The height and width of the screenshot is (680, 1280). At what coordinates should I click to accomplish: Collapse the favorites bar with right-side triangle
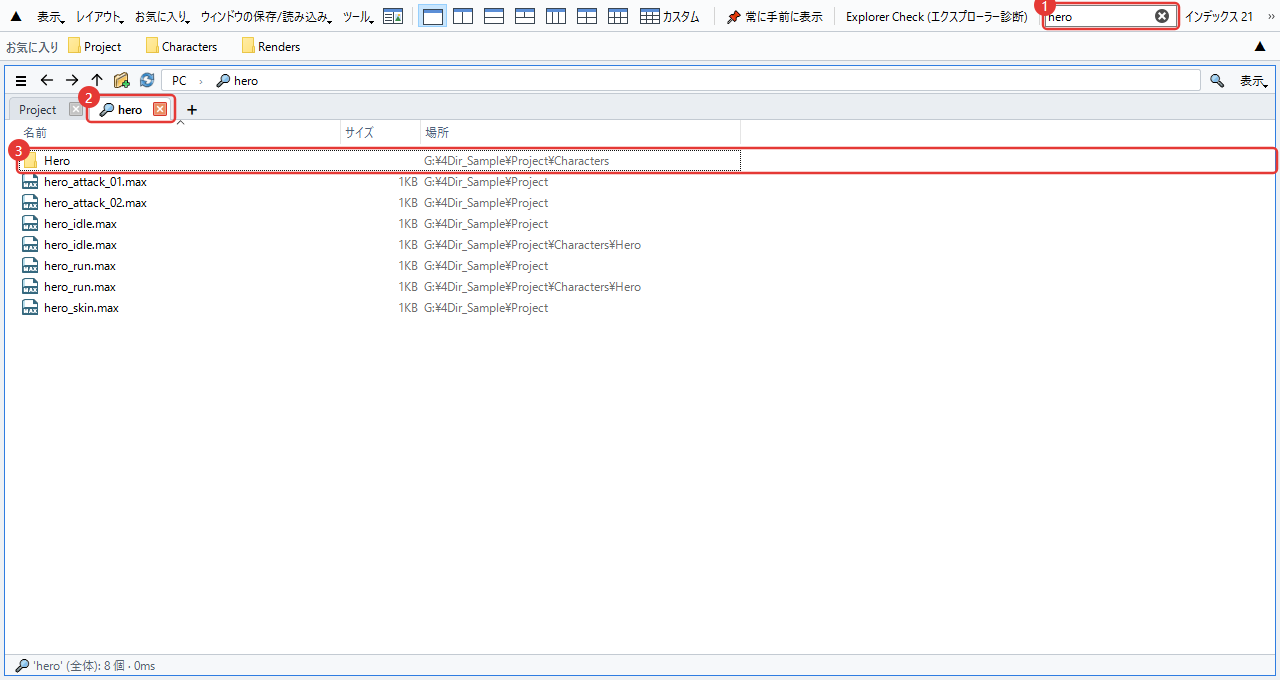[x=1260, y=46]
